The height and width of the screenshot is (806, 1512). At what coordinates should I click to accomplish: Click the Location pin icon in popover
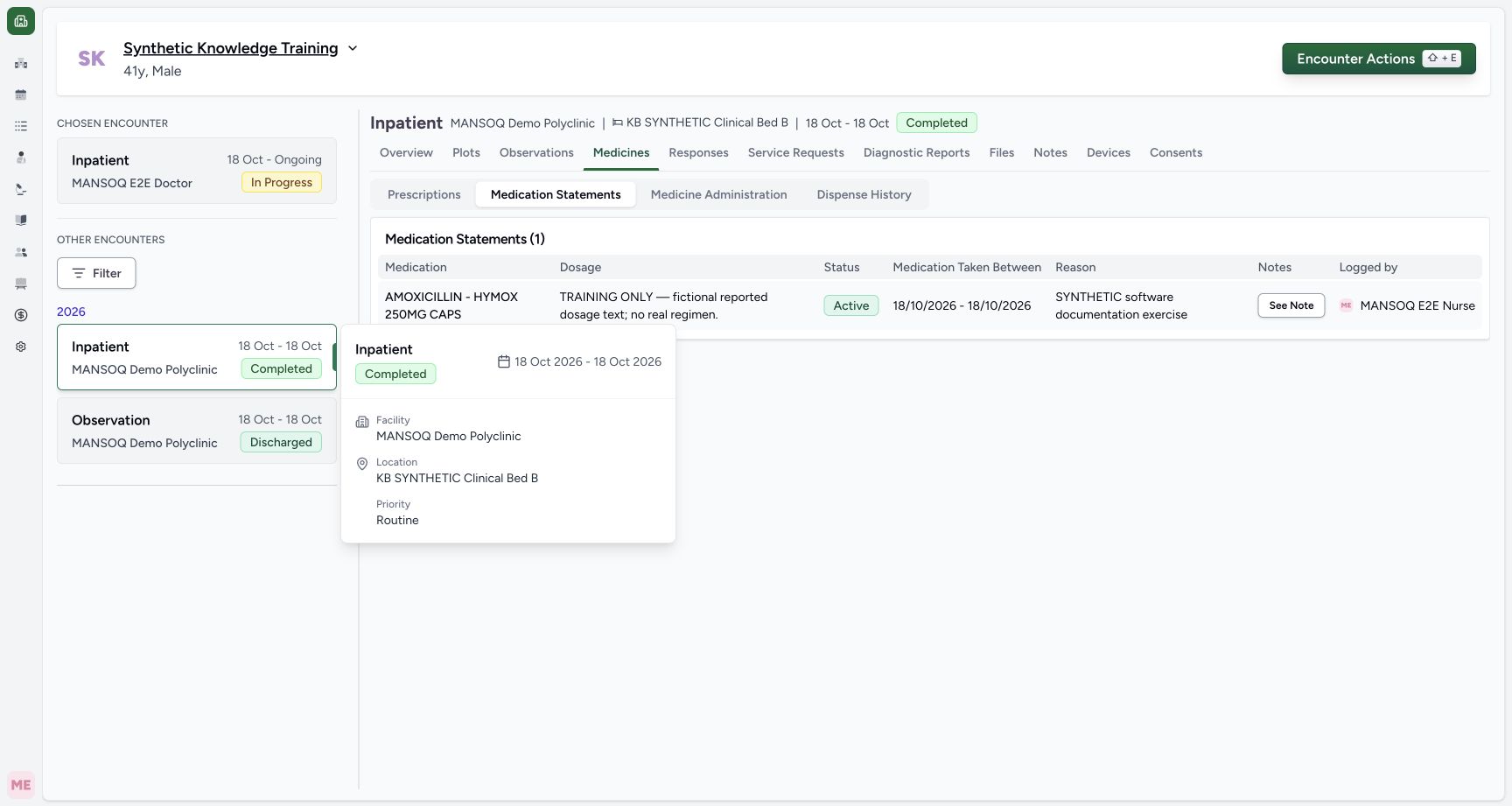[362, 464]
